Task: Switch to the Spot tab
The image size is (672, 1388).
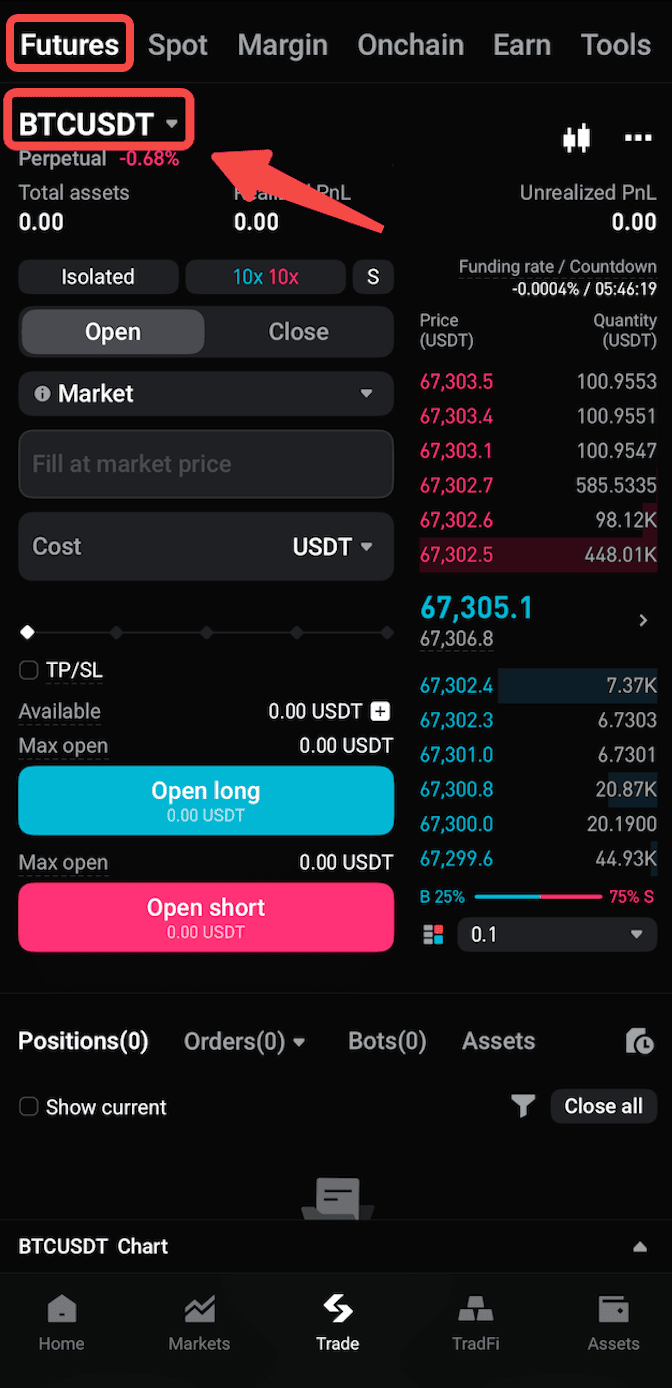Action: [177, 44]
